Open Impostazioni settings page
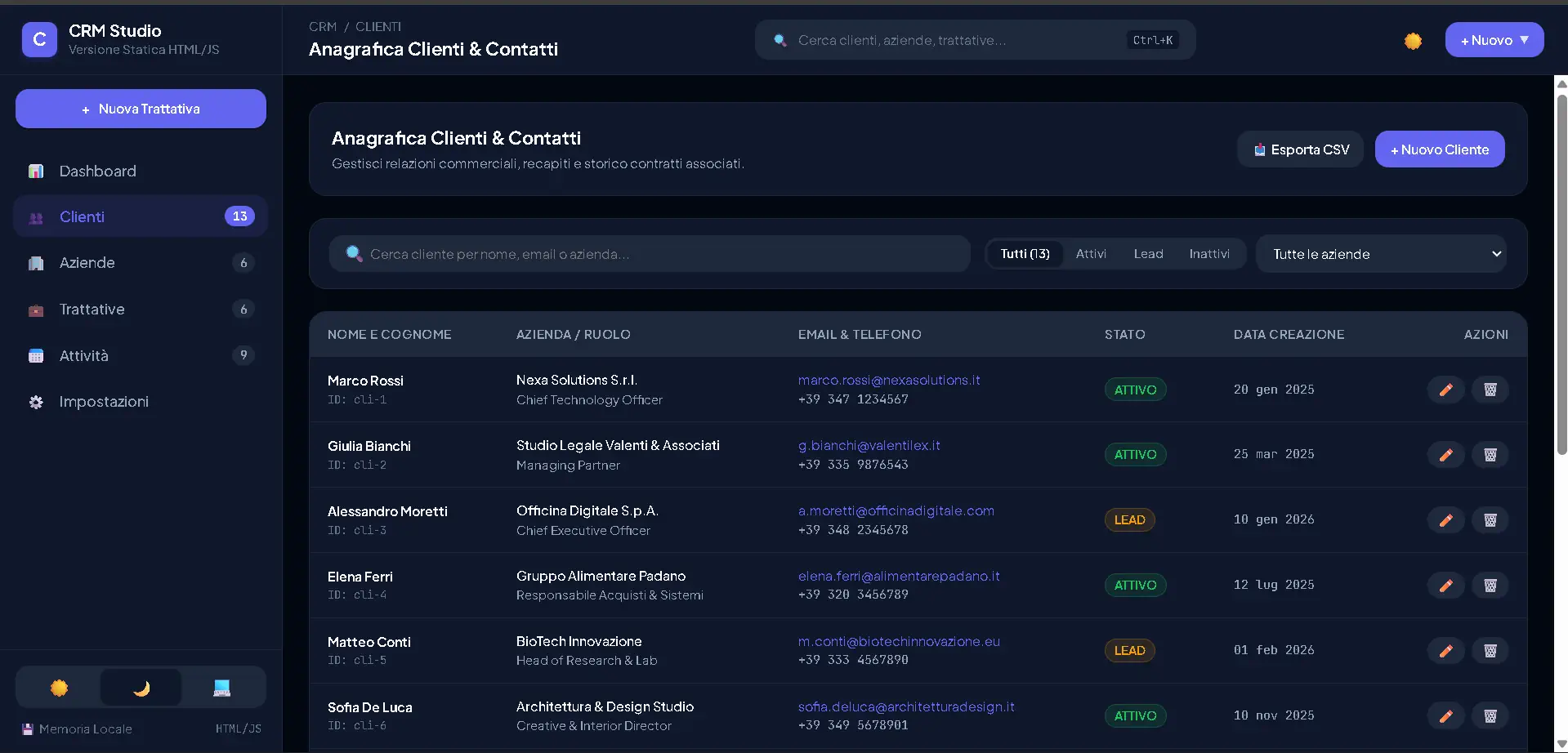 (141, 402)
